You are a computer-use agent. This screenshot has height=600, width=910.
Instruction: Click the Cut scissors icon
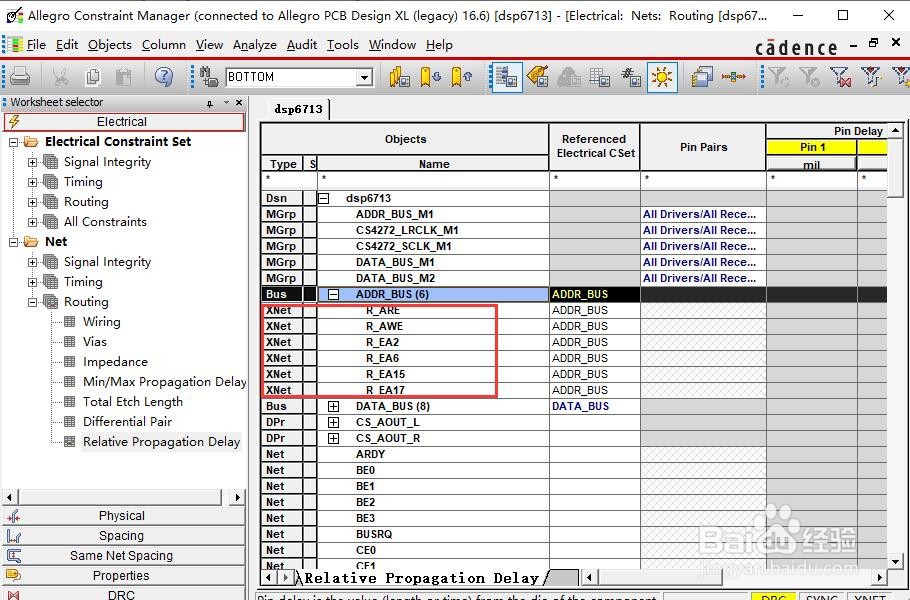[60, 77]
